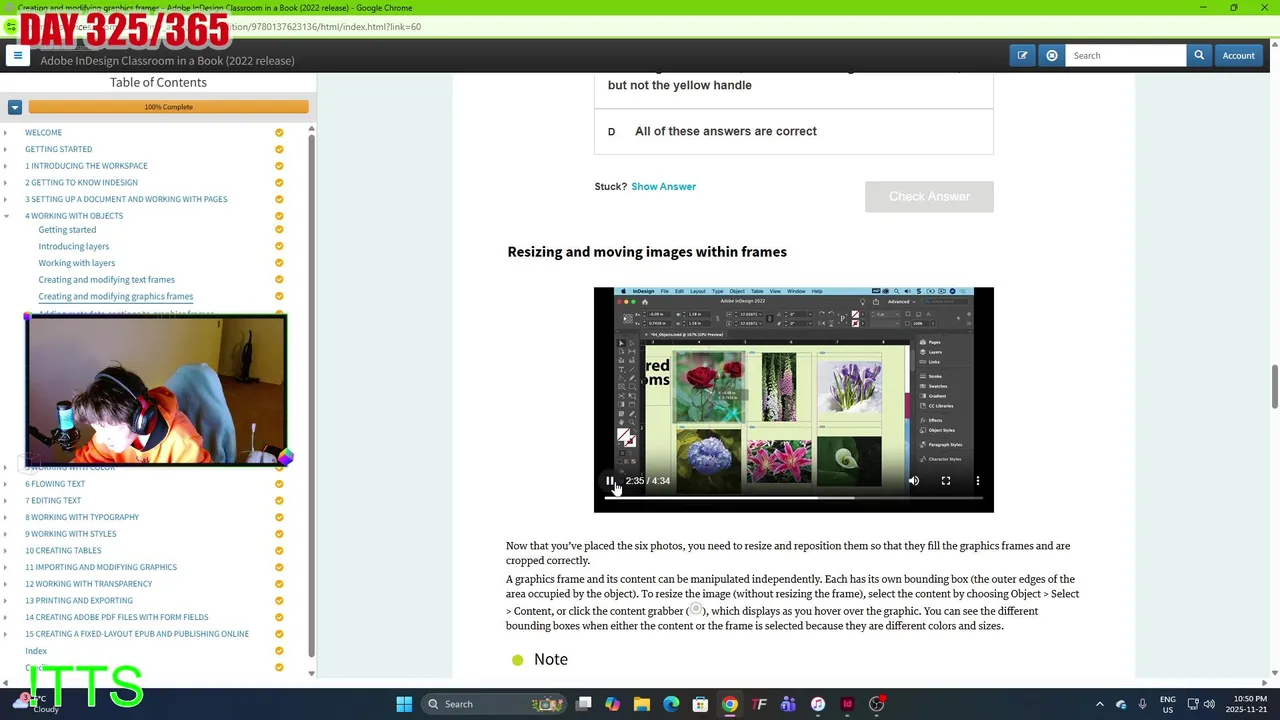
Task: Click the magnifier search button in the header
Action: click(1199, 56)
